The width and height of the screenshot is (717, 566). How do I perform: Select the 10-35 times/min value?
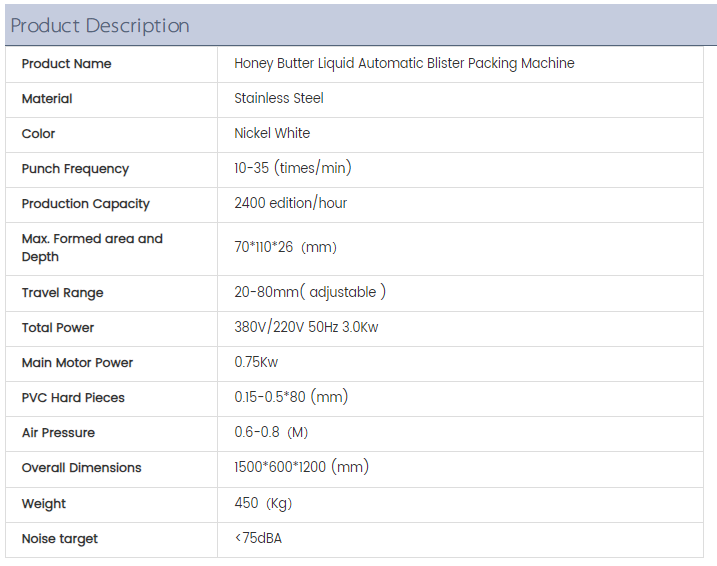tap(292, 168)
